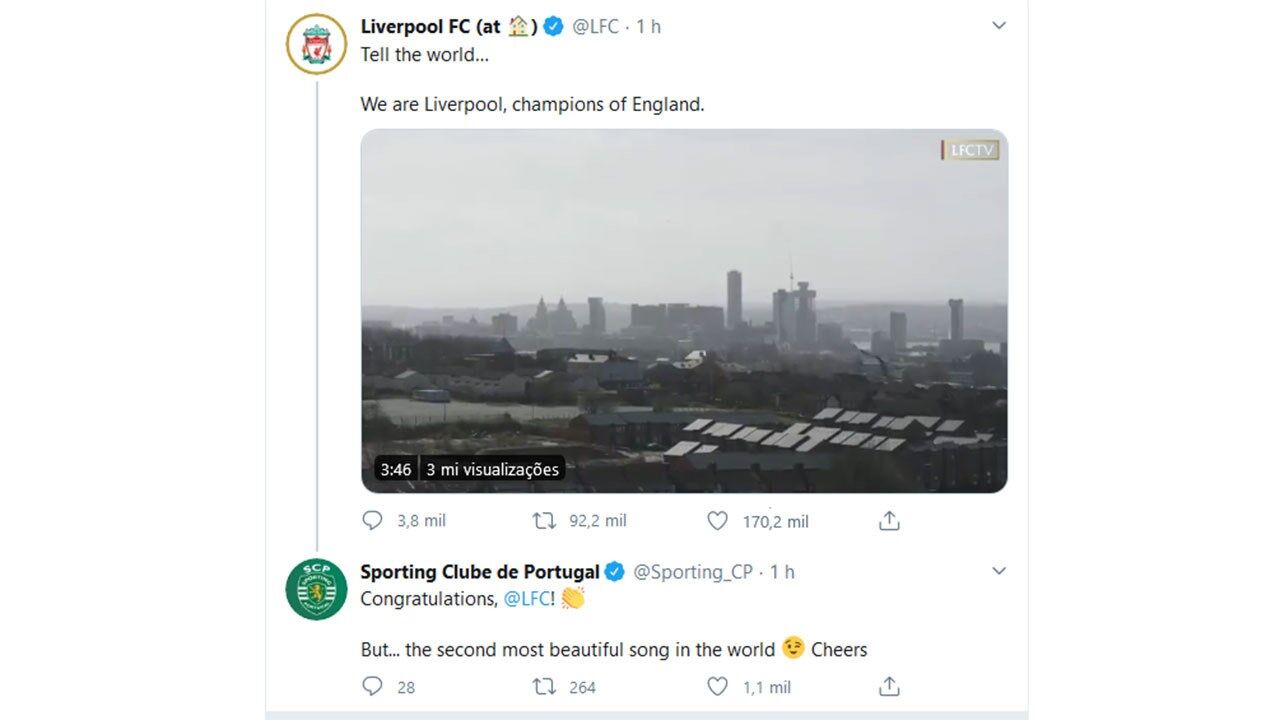Play the LFCTV skyline video

(684, 310)
